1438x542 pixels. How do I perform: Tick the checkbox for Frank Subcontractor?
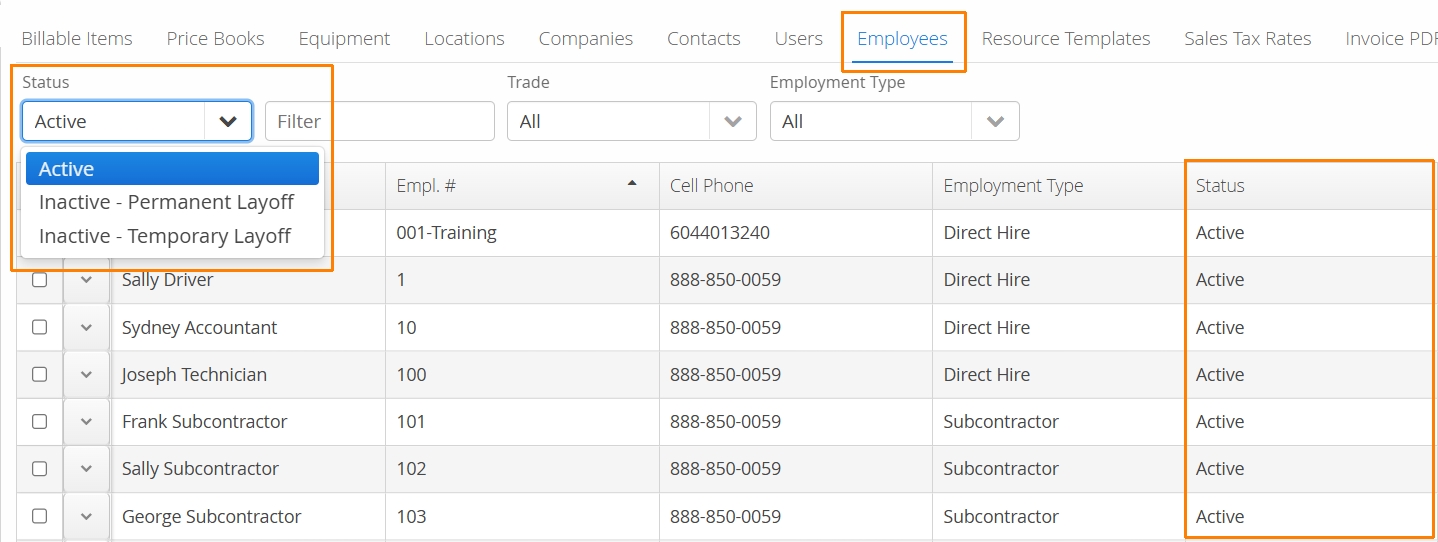(x=40, y=421)
